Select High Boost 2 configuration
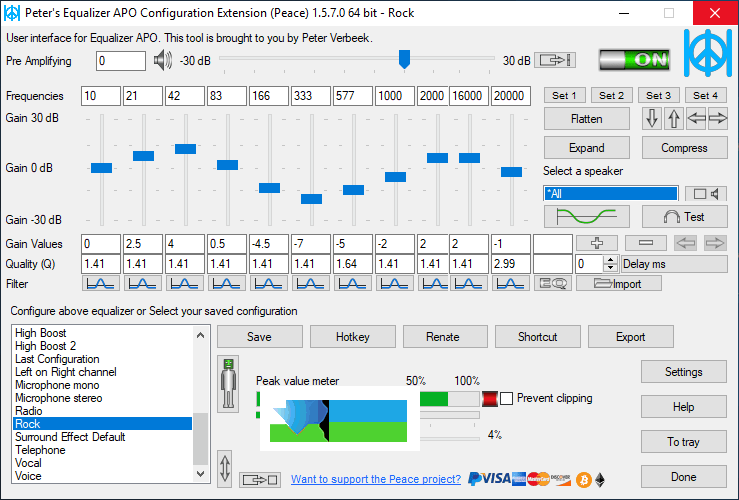This screenshot has height=500, width=739. (102, 346)
